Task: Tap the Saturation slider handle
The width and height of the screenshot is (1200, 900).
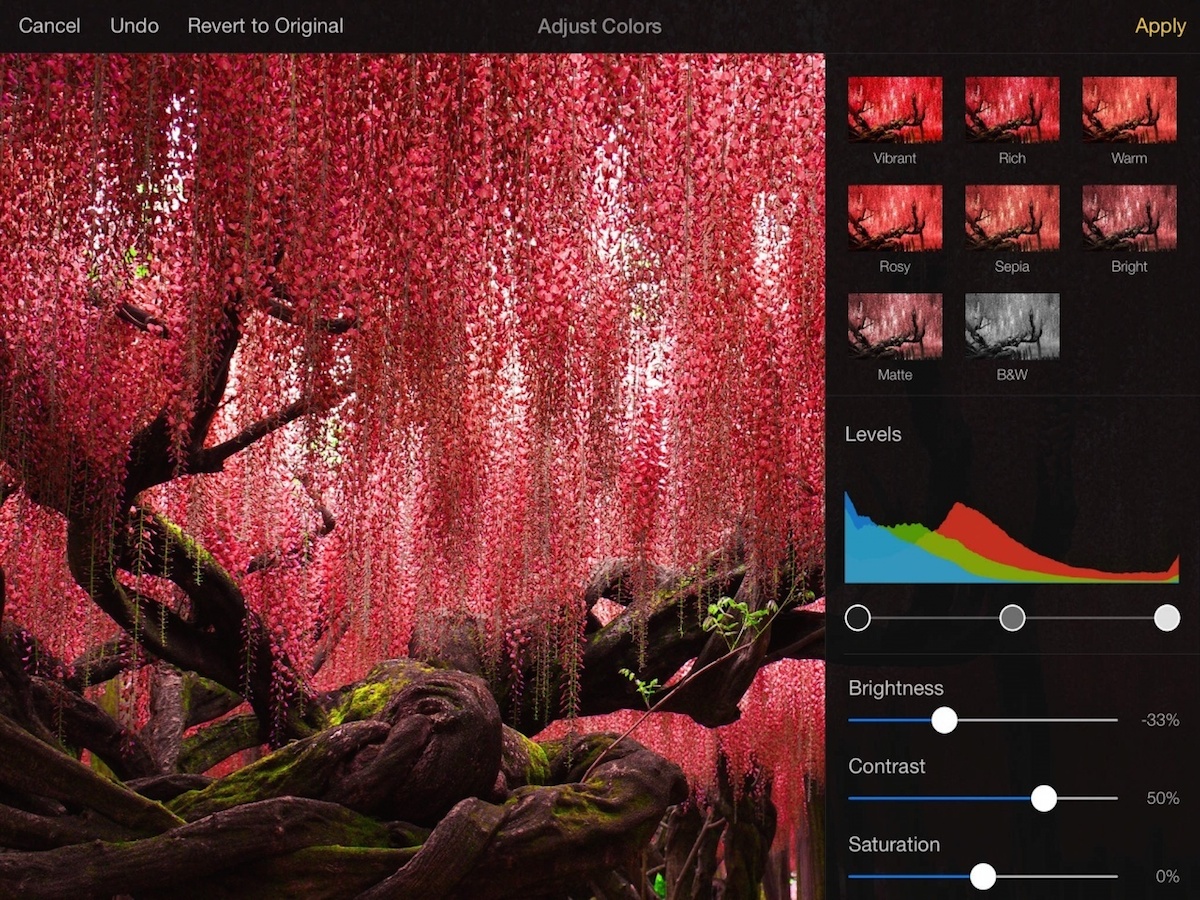Action: (x=983, y=876)
